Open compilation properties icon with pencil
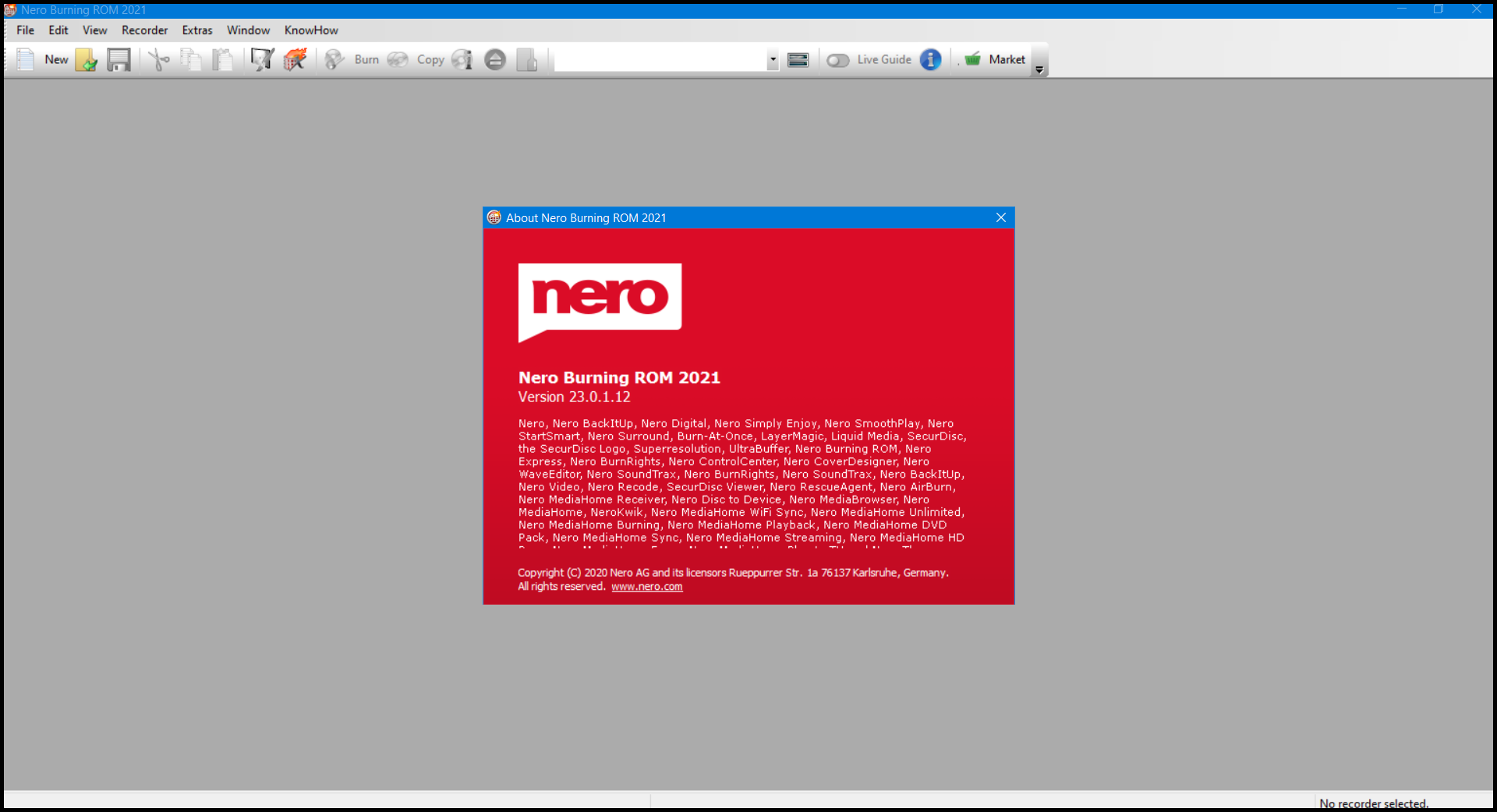This screenshot has height=812, width=1497. pyautogui.click(x=263, y=59)
